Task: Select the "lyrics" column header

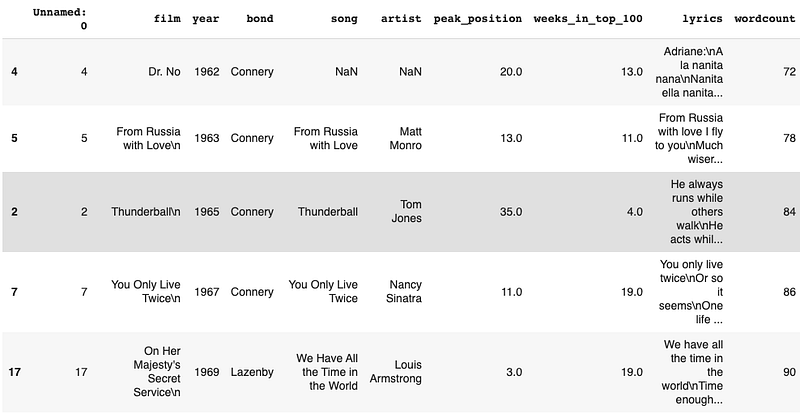Action: point(702,20)
